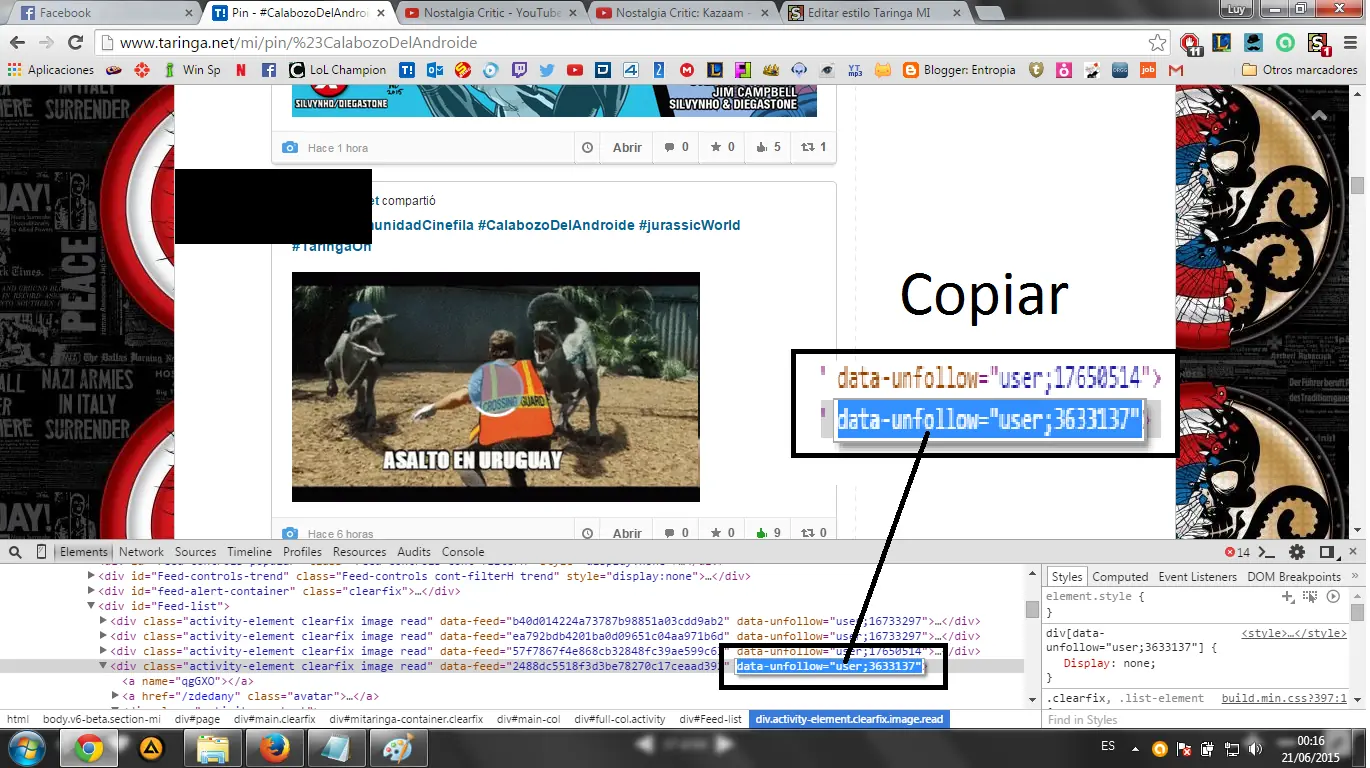Select div#full-col.activity breadcrumb

pos(619,719)
